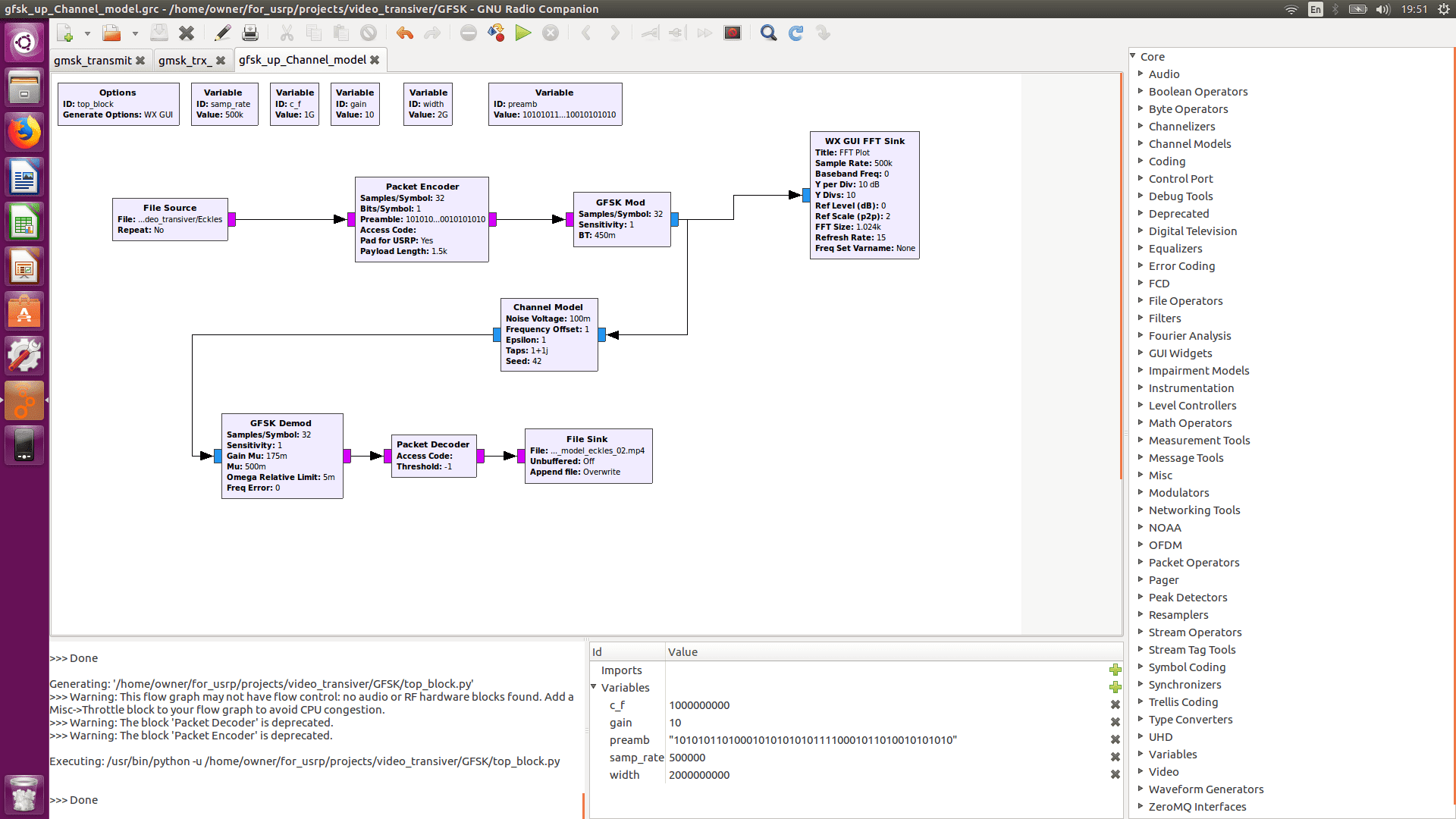Add a new import with plus icon

[1115, 670]
